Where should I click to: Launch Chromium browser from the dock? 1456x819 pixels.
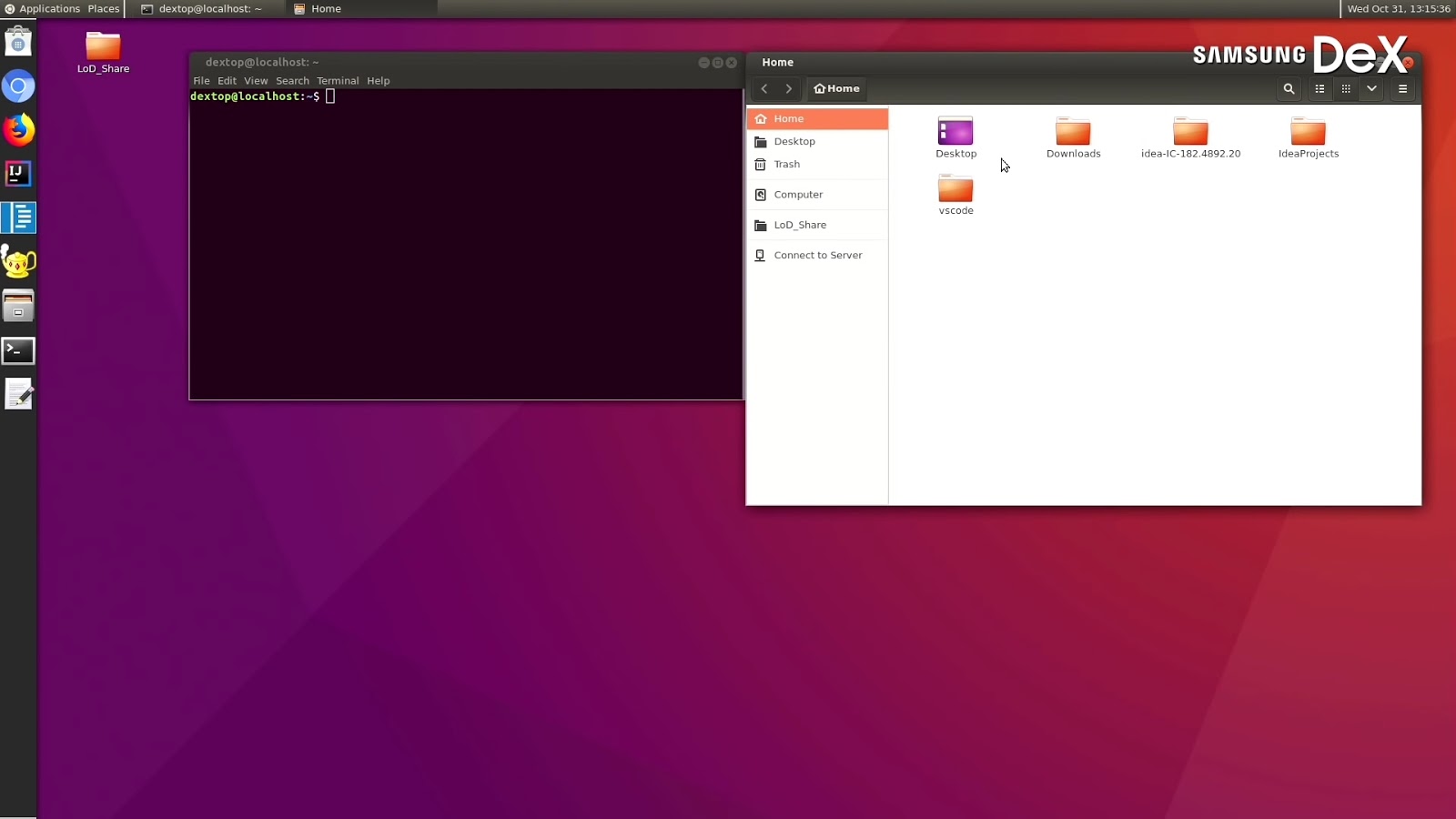(x=18, y=86)
